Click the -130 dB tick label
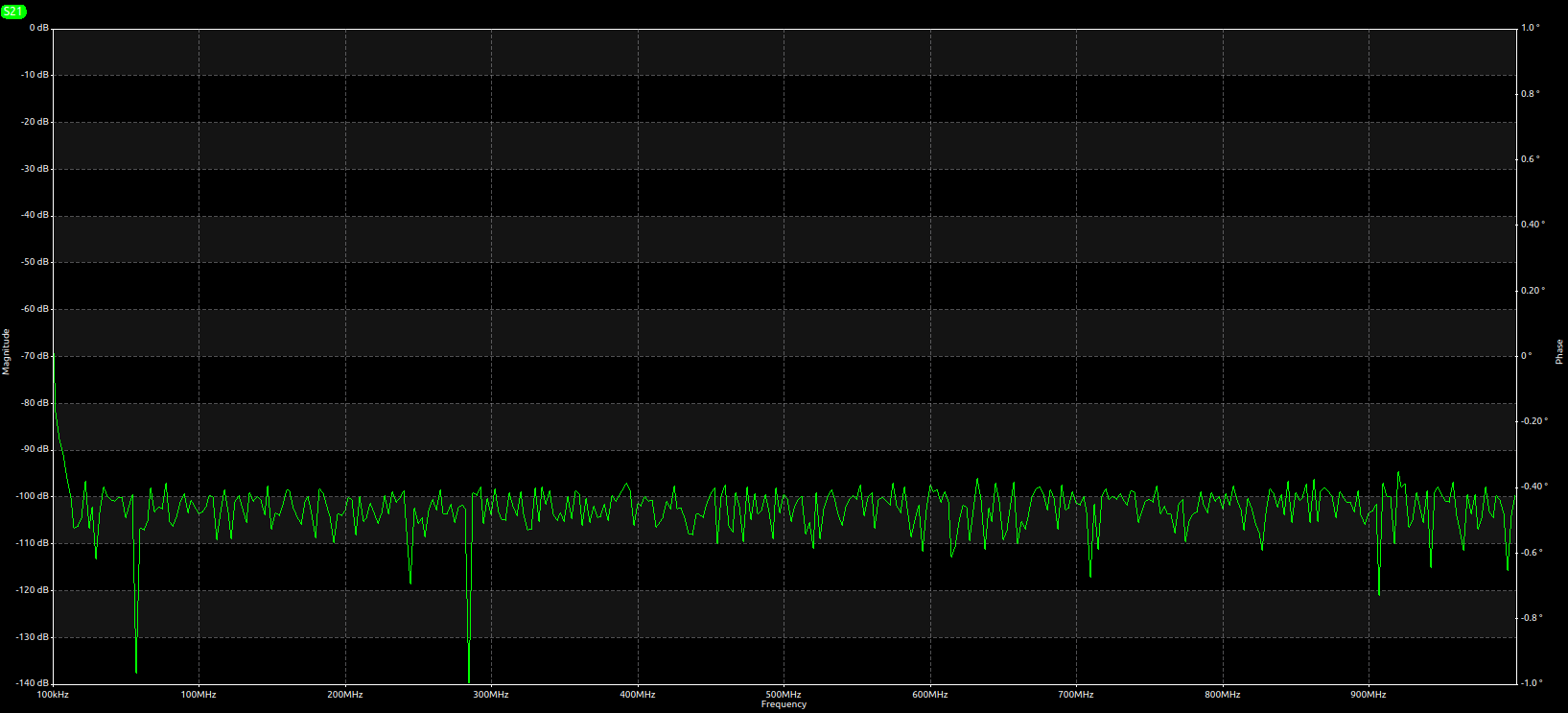Viewport: 1568px width, 713px height. tap(34, 637)
